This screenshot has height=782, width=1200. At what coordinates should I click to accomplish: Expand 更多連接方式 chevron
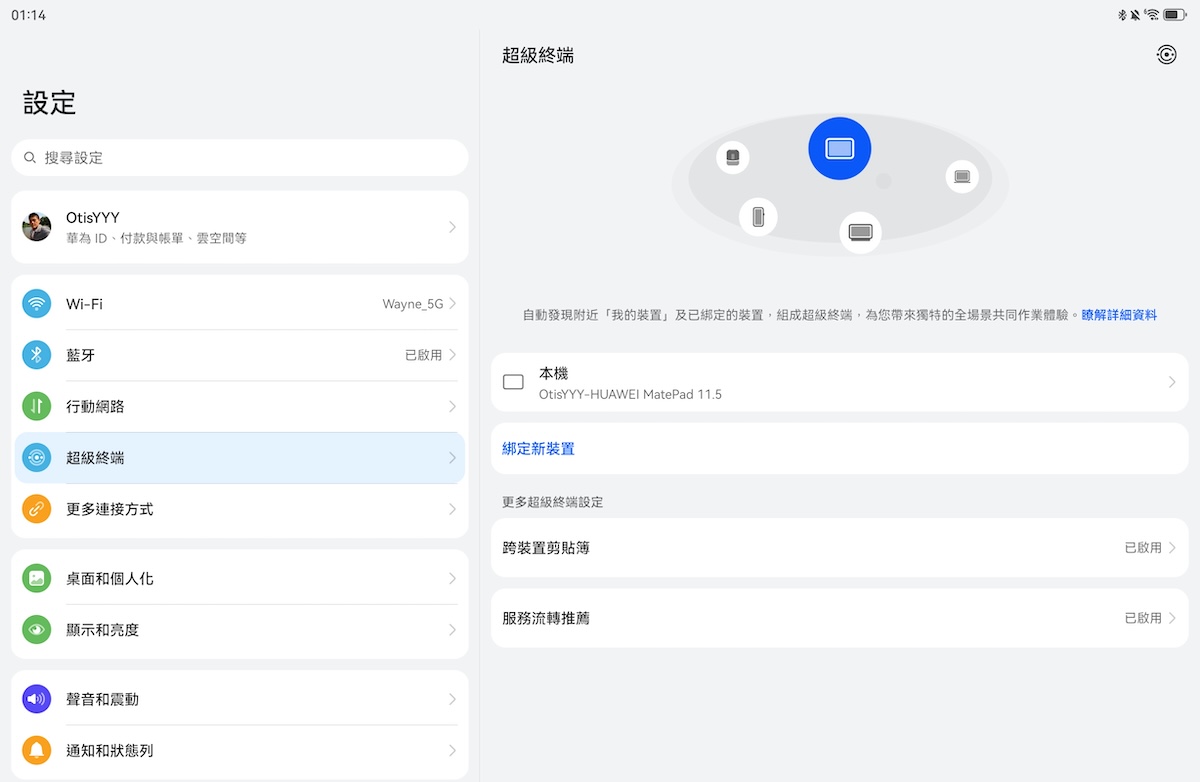coord(452,509)
